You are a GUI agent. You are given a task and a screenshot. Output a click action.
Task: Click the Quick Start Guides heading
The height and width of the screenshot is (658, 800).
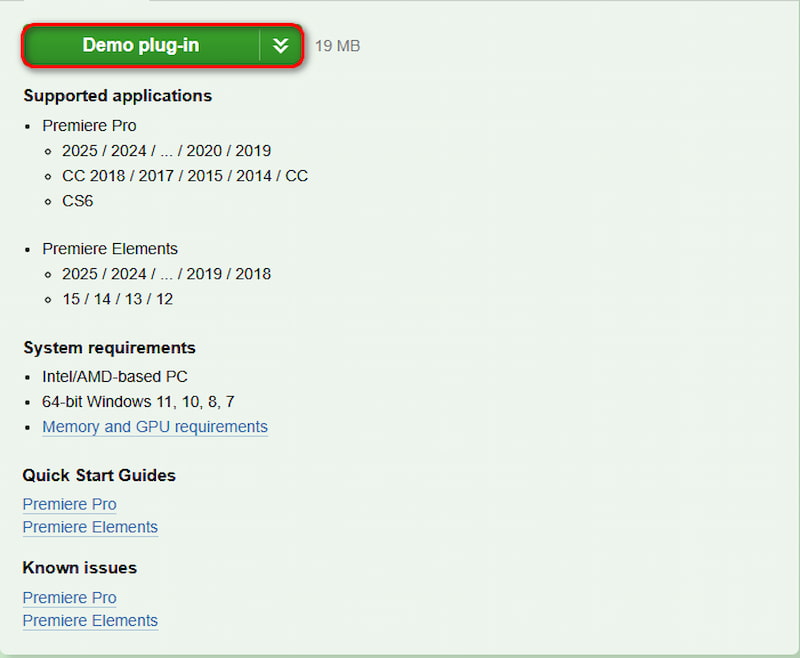point(99,475)
